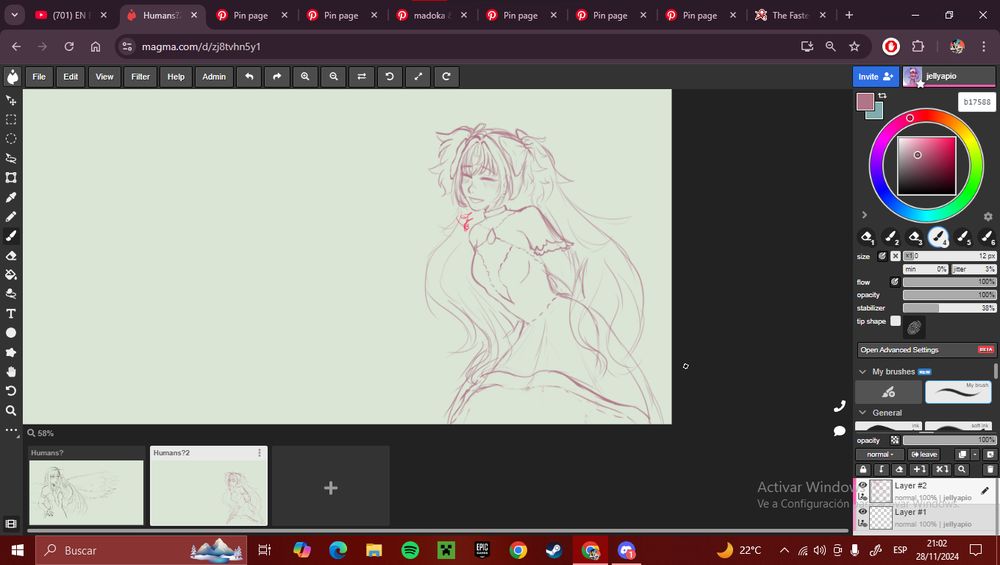This screenshot has height=565, width=1000.
Task: Open color wheel settings gear
Action: tap(988, 217)
